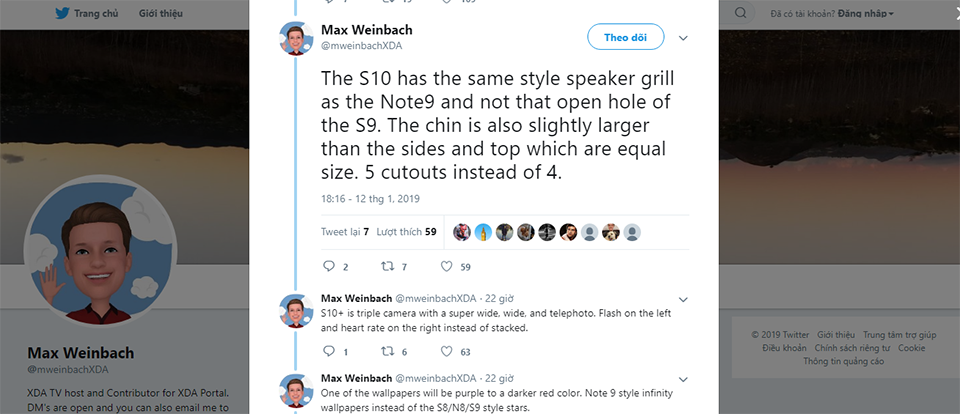Click the search magnifier icon
The image size is (960, 414).
coord(740,13)
